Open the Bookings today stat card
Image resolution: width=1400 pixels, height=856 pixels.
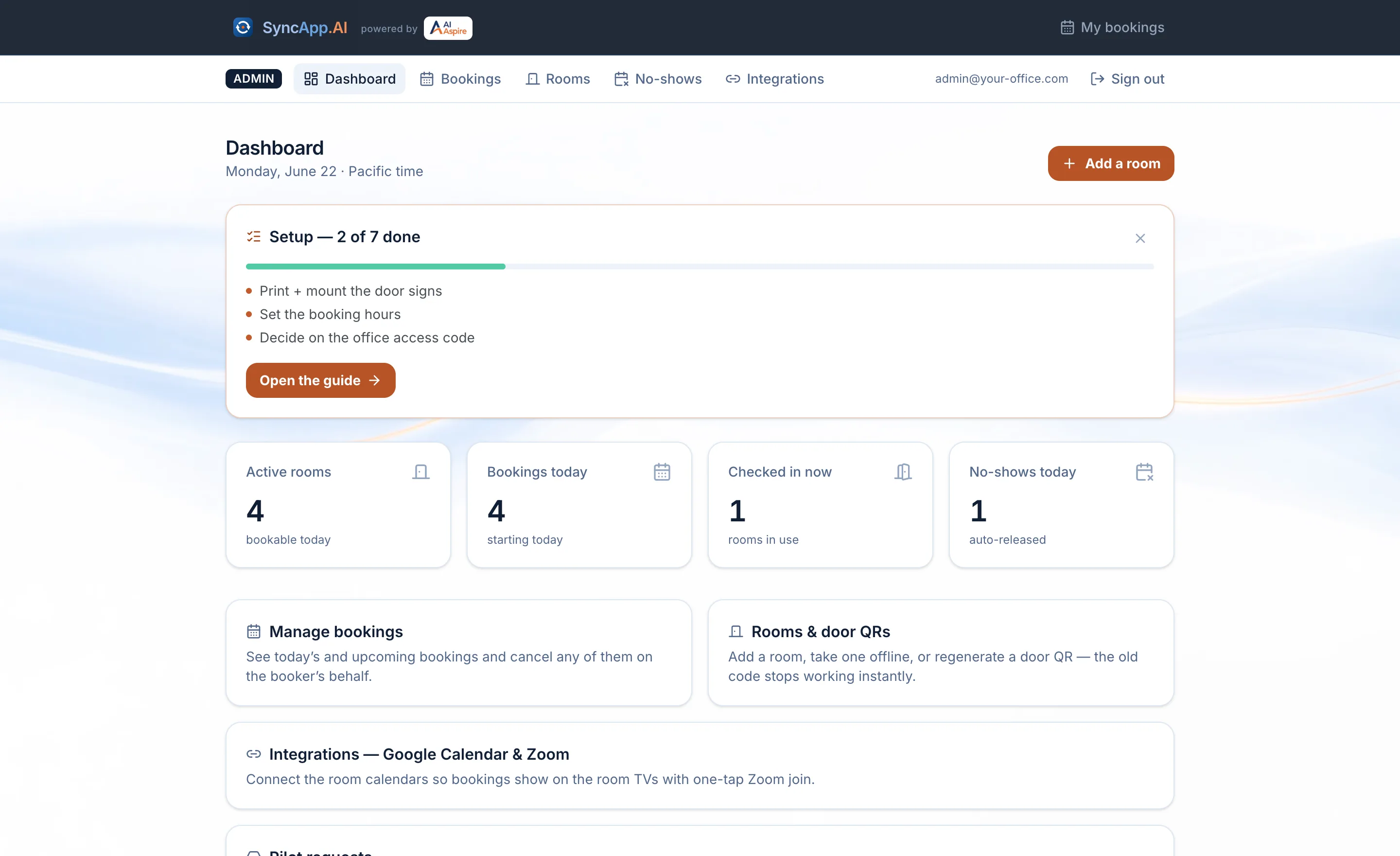579,505
